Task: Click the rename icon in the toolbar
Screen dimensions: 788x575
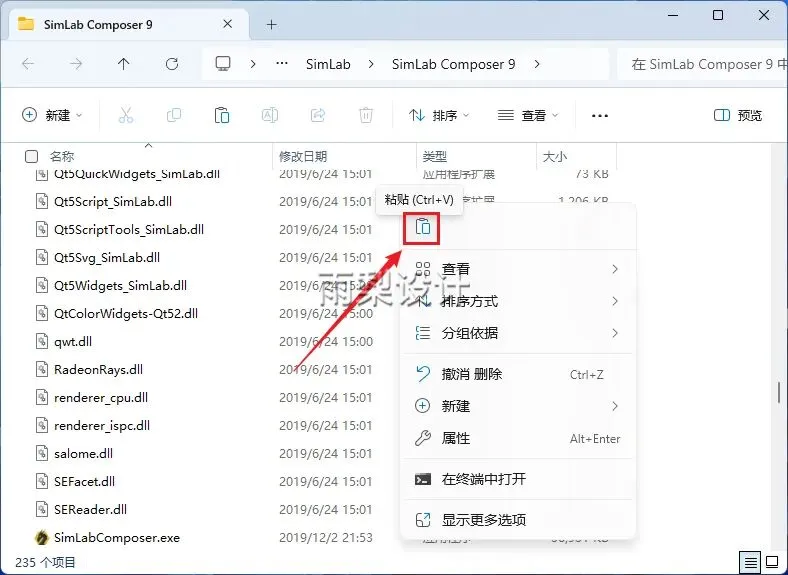Action: [x=270, y=115]
